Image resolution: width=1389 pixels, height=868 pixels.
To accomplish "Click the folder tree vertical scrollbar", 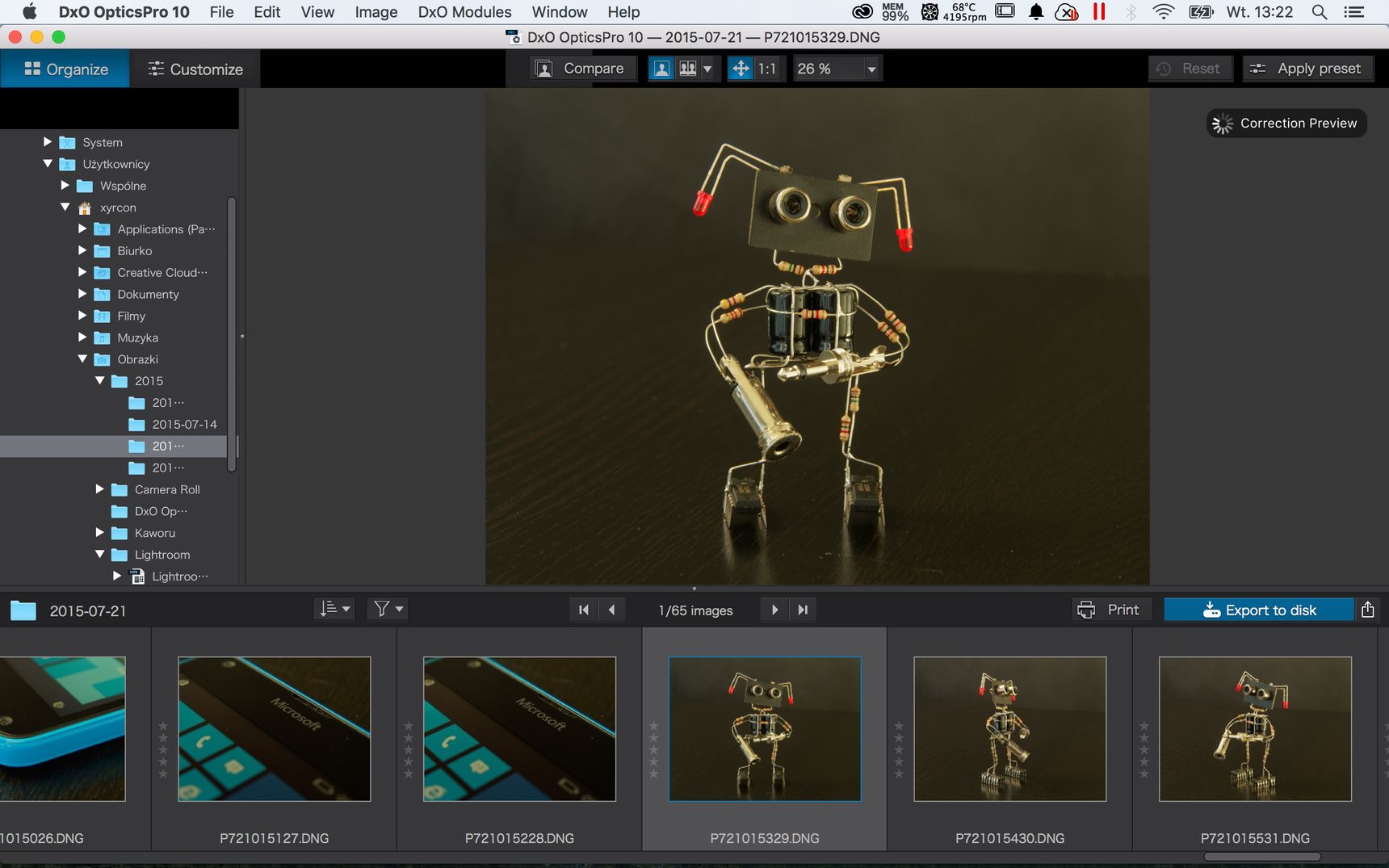I will tap(232, 333).
